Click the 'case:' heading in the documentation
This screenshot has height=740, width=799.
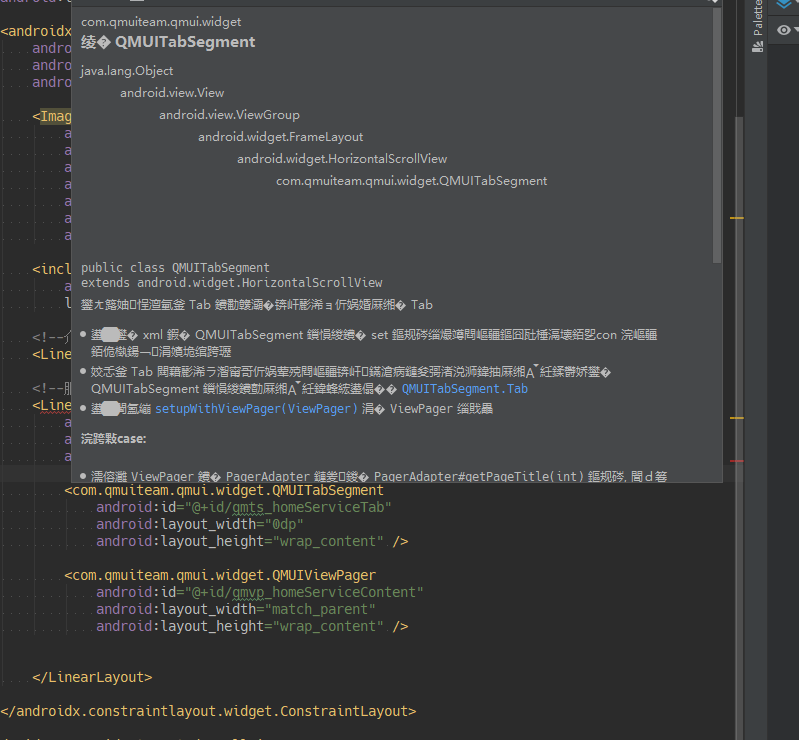click(x=131, y=439)
